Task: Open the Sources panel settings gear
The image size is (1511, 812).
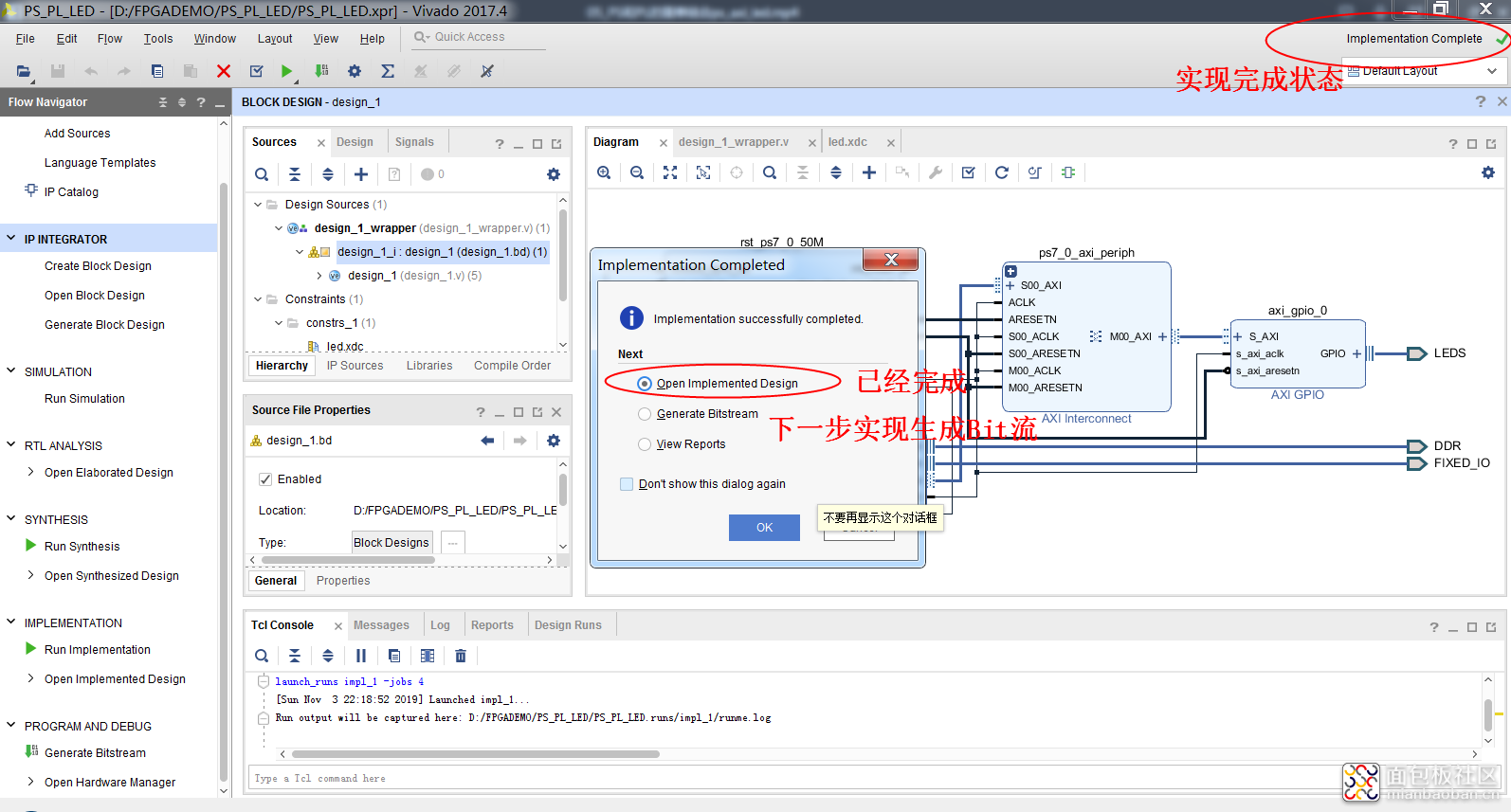Action: tap(554, 174)
